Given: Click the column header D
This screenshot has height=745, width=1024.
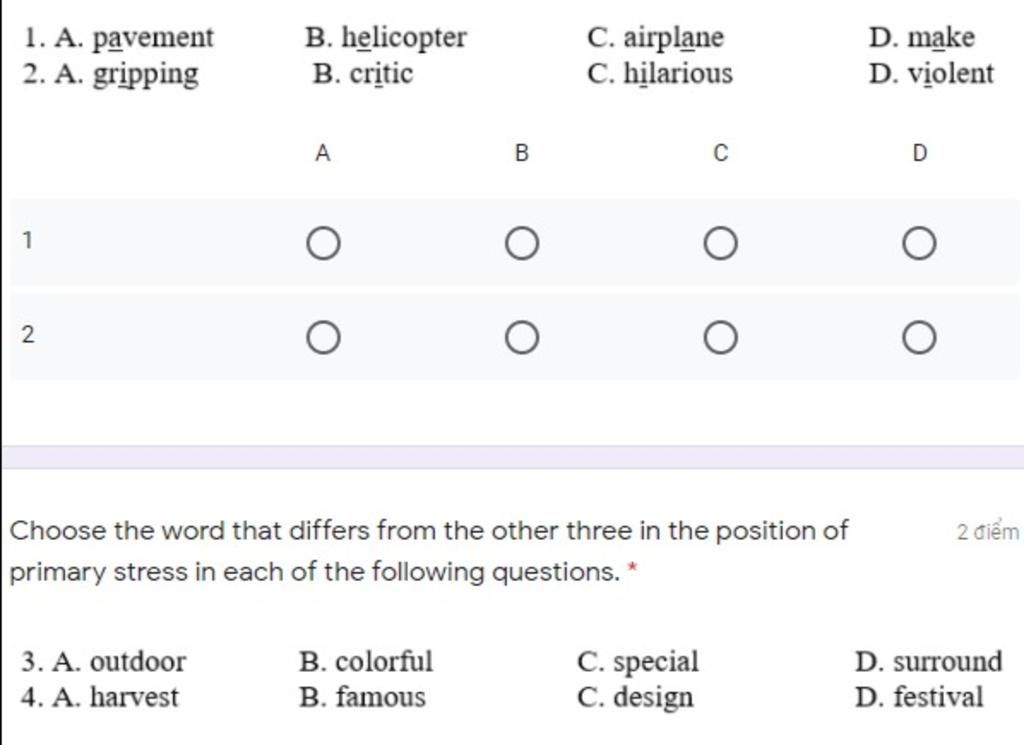Looking at the screenshot, I should pyautogui.click(x=919, y=153).
